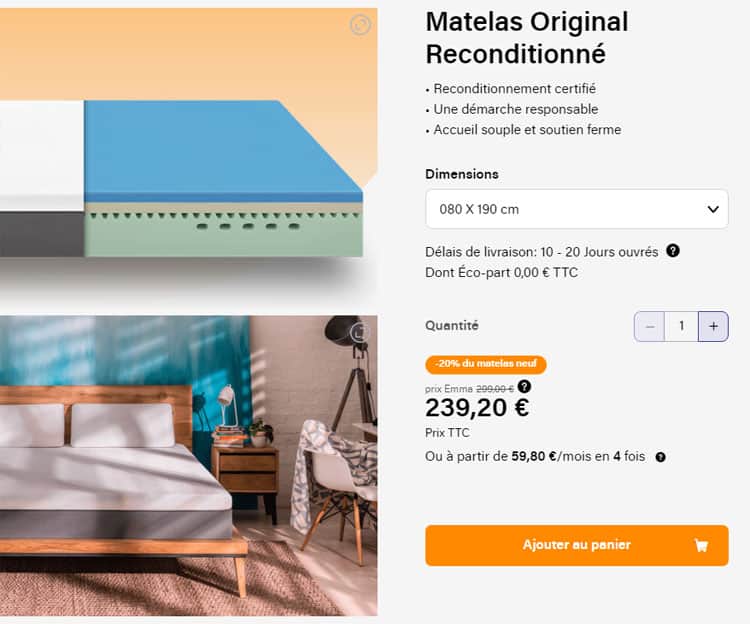Enlarge the bedroom photo with its expand icon
The image size is (750, 624).
coord(361,332)
